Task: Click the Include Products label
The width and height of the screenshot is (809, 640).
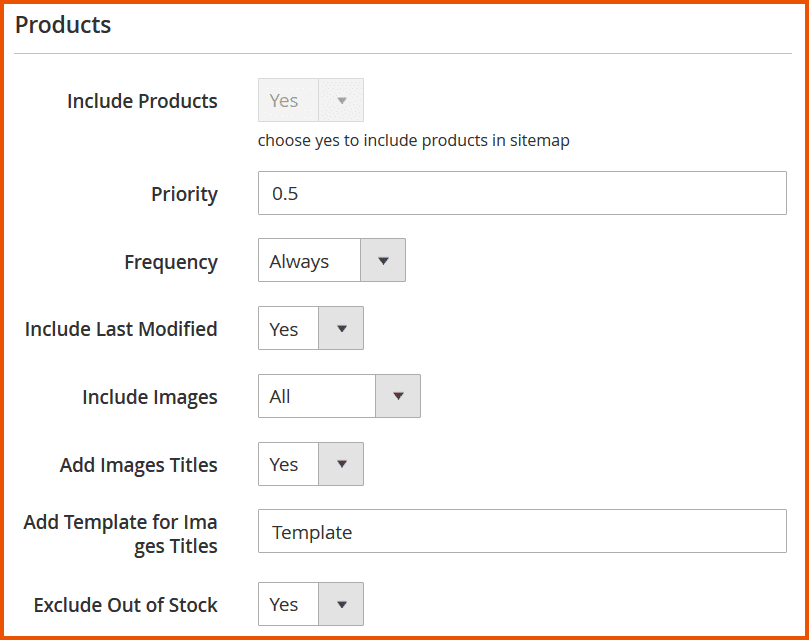Action: click(x=142, y=100)
